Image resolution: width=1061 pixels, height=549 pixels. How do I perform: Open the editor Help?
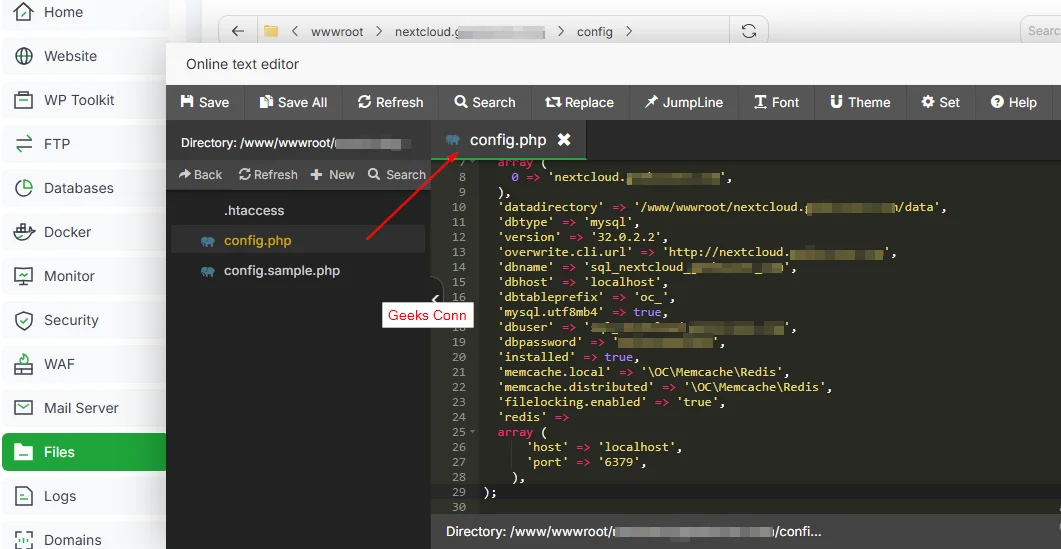click(x=1013, y=102)
